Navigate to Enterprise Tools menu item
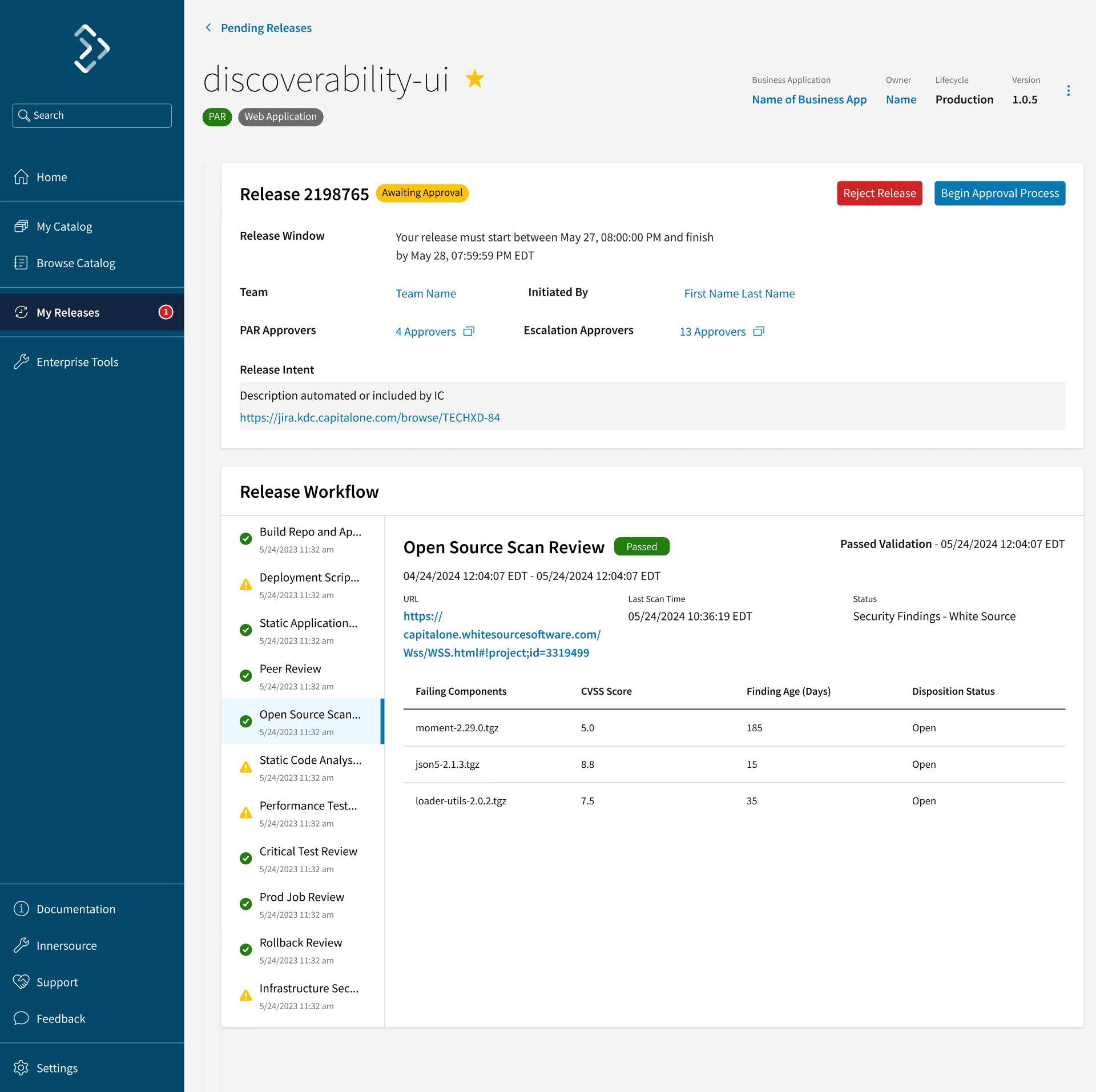 click(77, 361)
